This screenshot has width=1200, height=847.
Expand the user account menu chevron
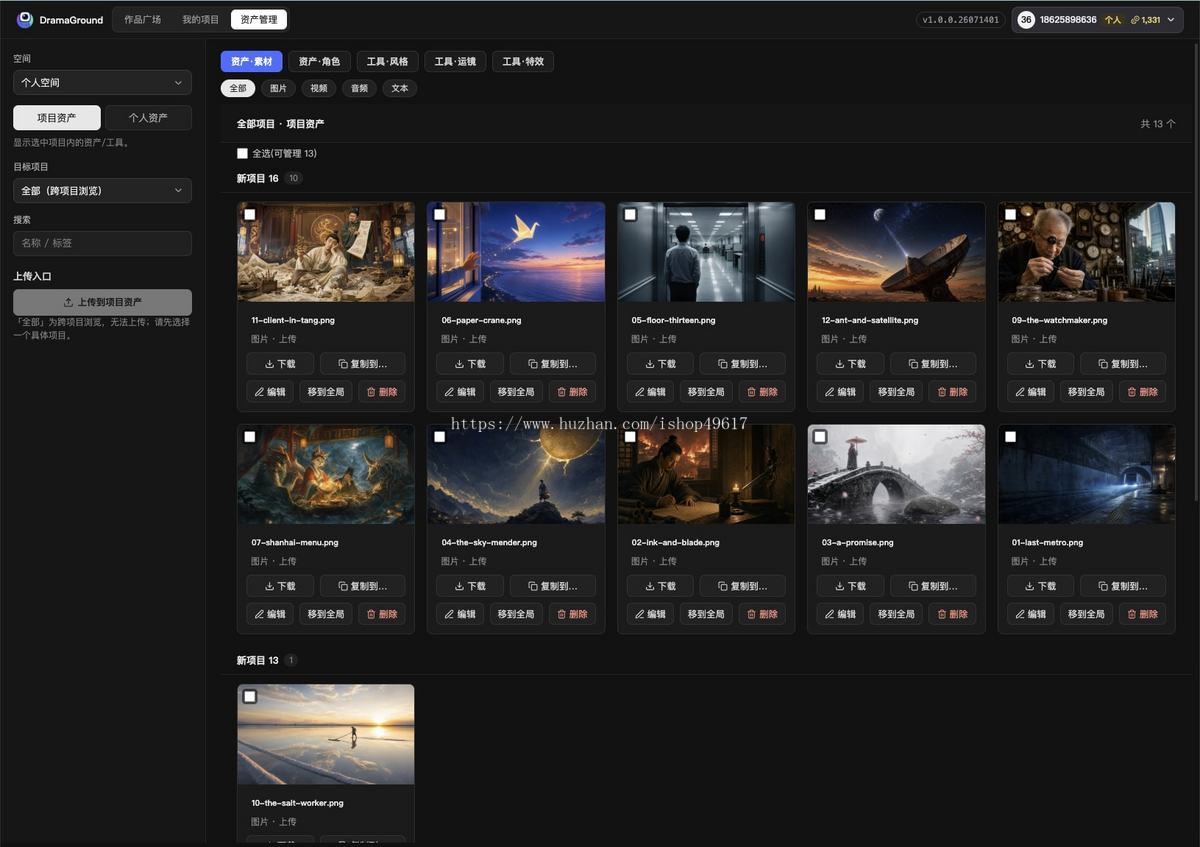[x=1171, y=20]
